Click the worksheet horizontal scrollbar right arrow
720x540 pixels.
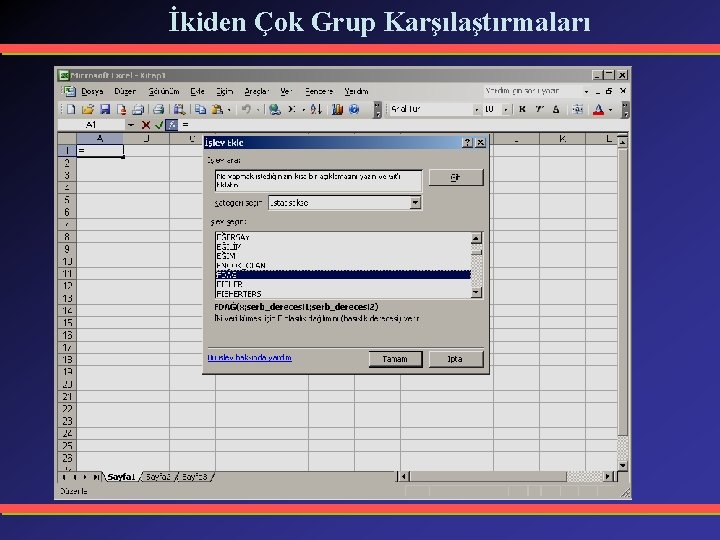[608, 477]
